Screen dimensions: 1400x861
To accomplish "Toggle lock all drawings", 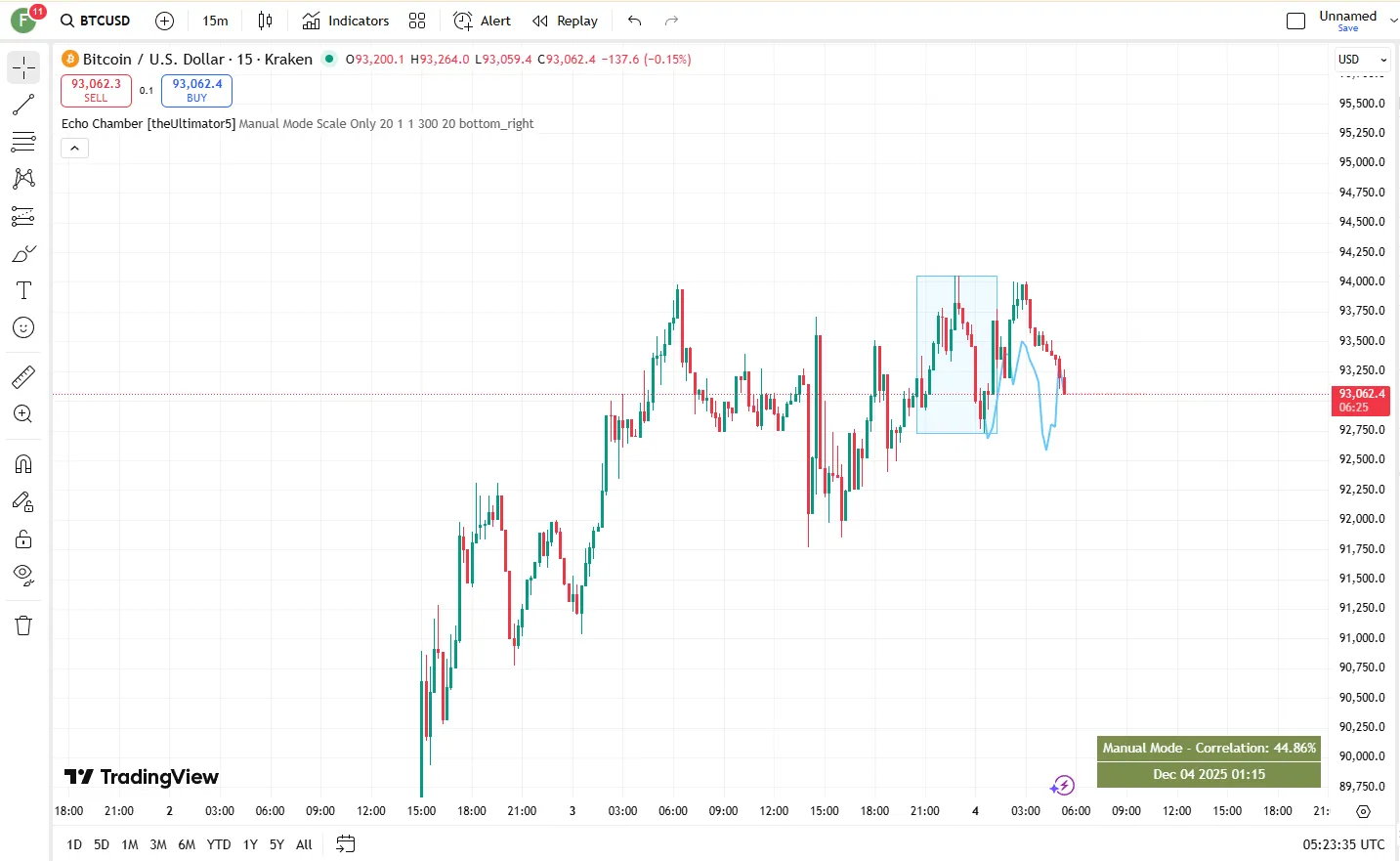I will pos(23,538).
